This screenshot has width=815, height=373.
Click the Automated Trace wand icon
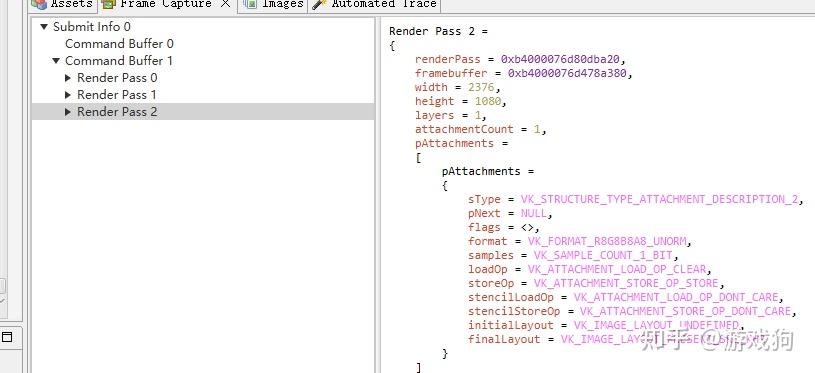[x=320, y=4]
